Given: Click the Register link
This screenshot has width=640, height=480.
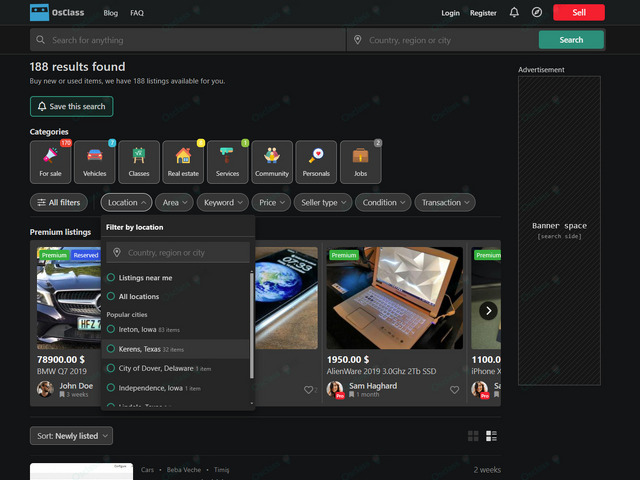Looking at the screenshot, I should tap(483, 13).
